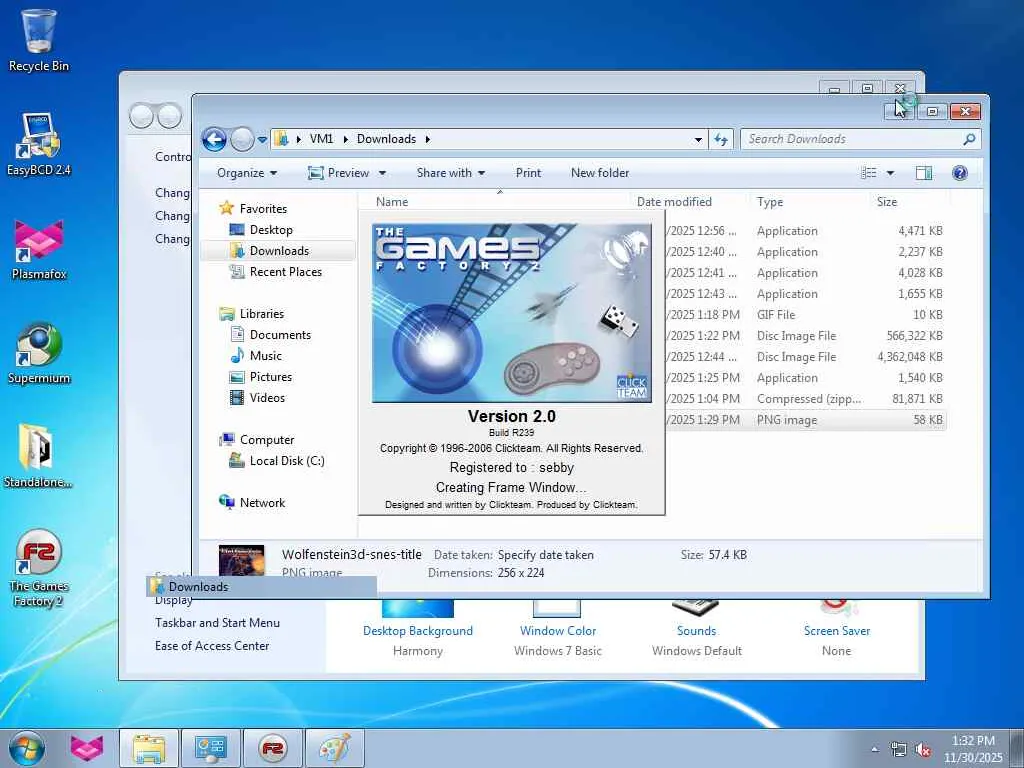The image size is (1024, 768).
Task: Select Downloads in navigation pane
Action: (279, 251)
